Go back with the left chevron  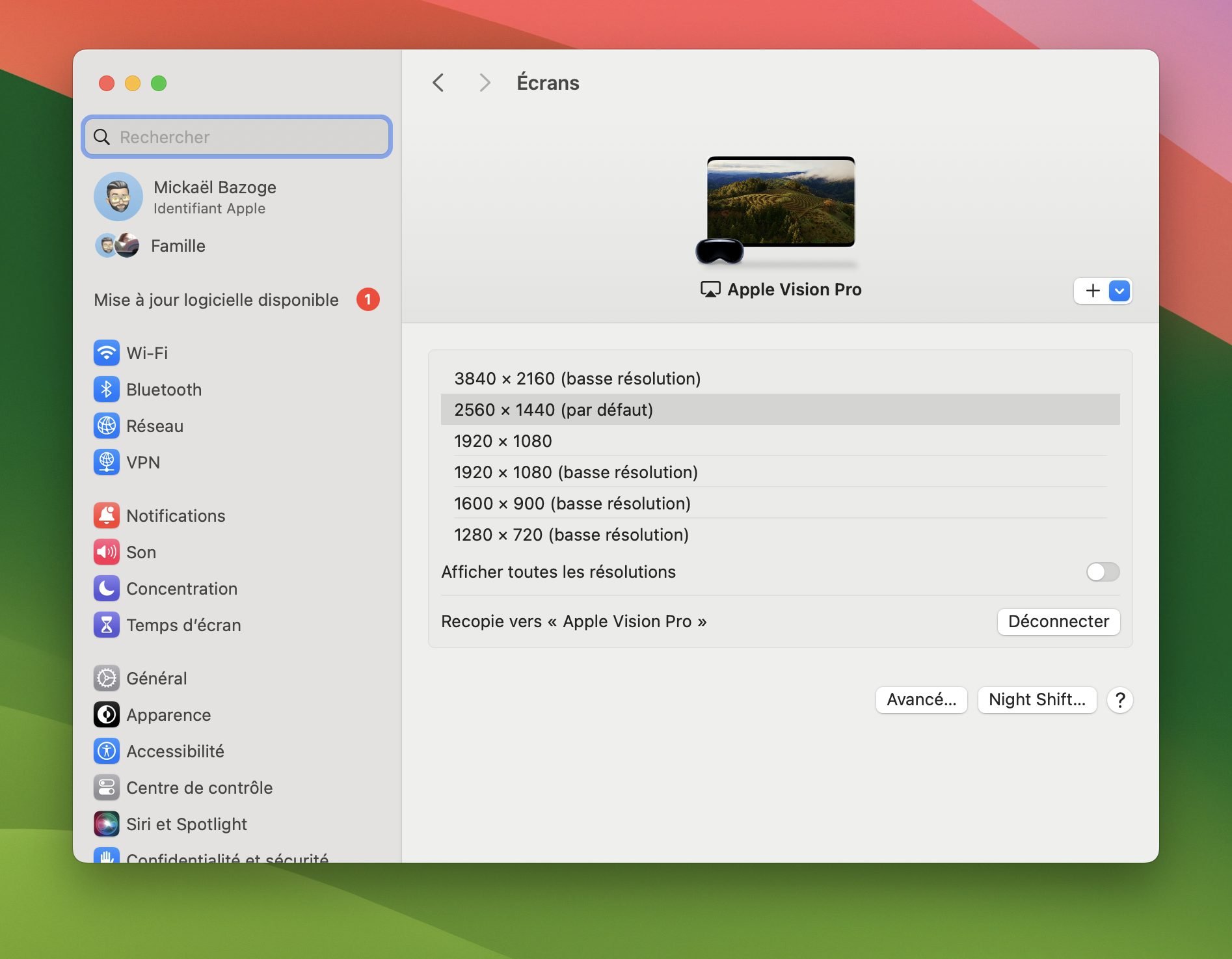[x=438, y=83]
